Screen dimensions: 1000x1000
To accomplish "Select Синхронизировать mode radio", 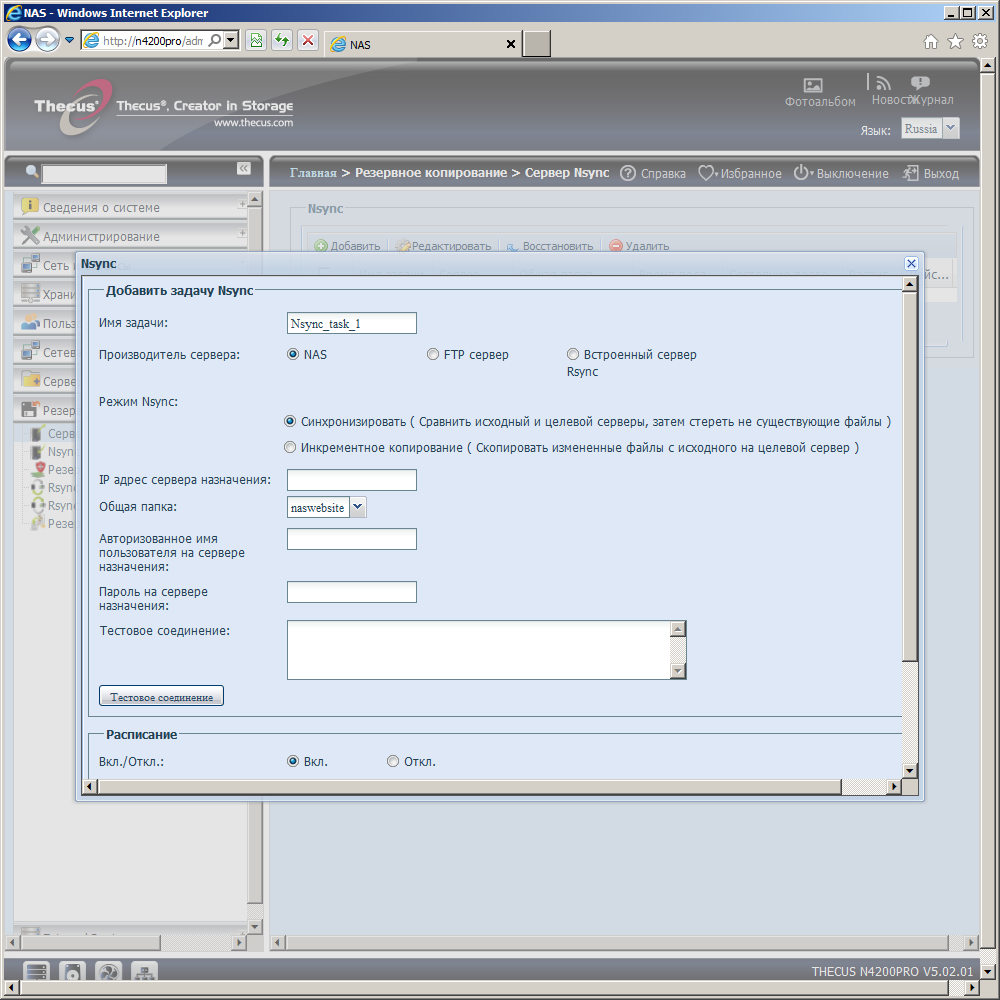I will [290, 422].
